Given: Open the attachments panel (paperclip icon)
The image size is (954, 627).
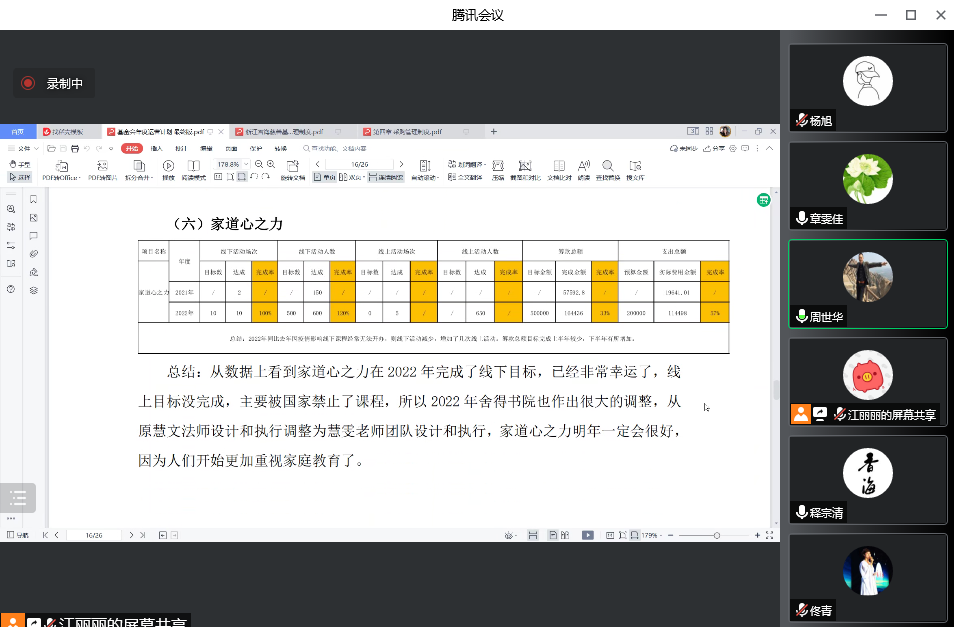Looking at the screenshot, I should (x=33, y=254).
